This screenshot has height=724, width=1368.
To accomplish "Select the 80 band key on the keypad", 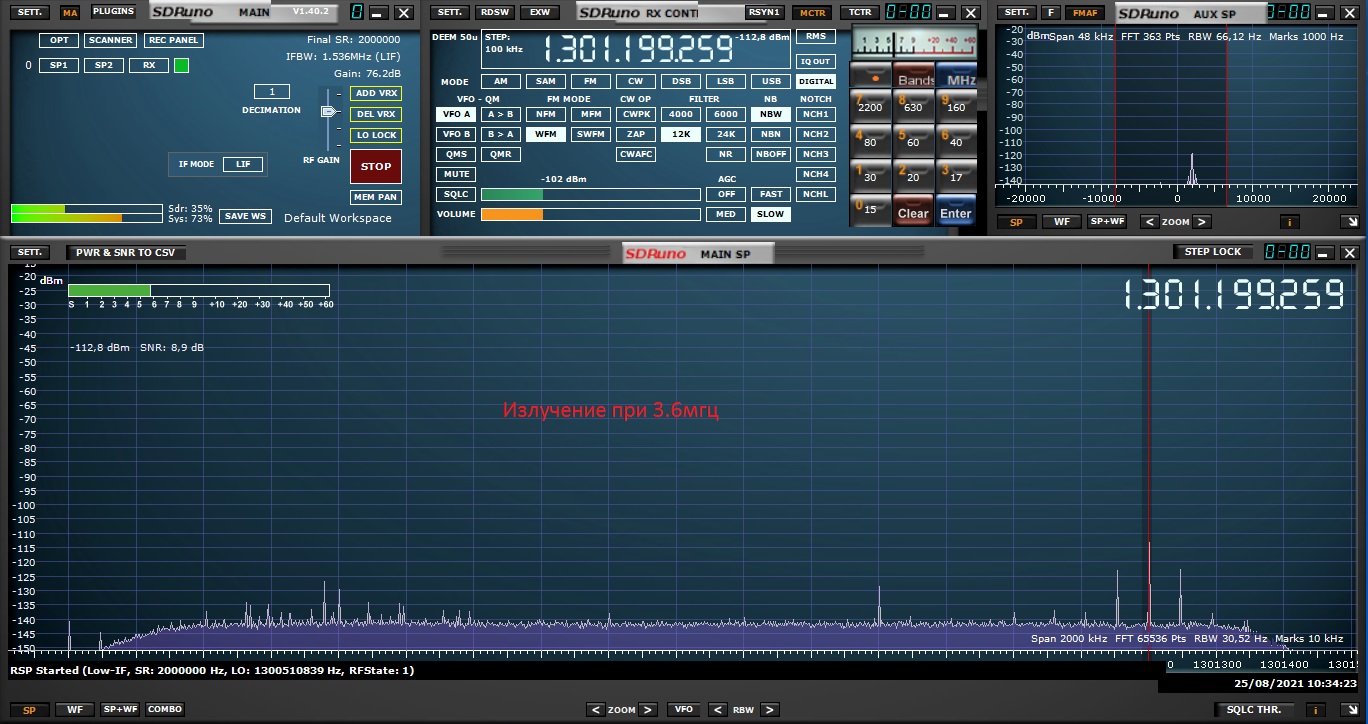I will (x=870, y=140).
